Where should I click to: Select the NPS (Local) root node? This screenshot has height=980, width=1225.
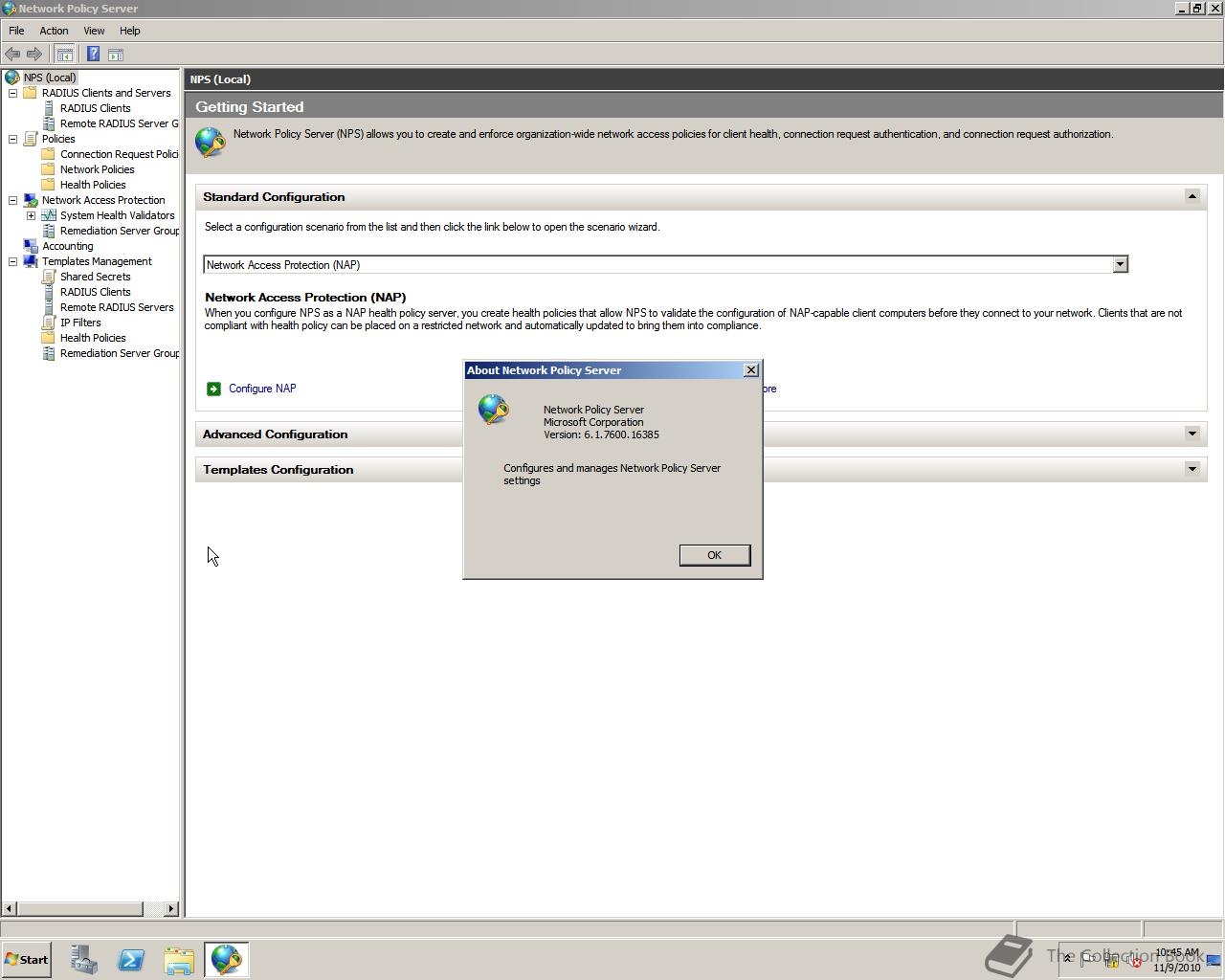(50, 78)
